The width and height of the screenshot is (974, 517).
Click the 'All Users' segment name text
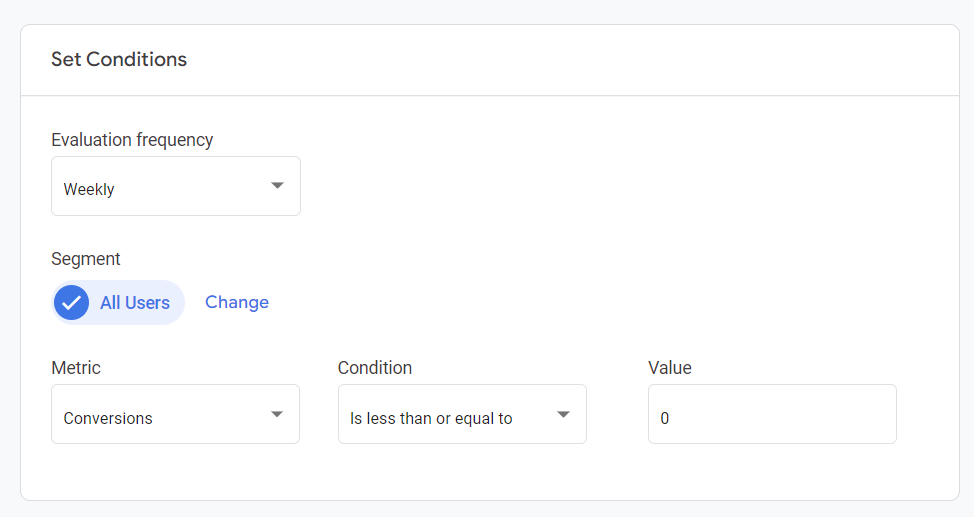tap(135, 303)
